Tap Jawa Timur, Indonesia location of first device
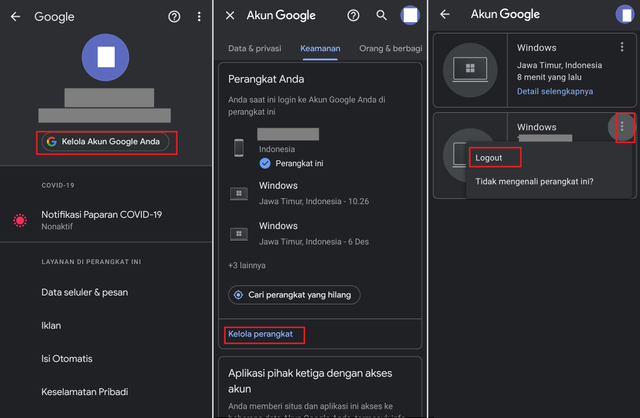Image resolution: width=640 pixels, height=418 pixels. (x=560, y=65)
